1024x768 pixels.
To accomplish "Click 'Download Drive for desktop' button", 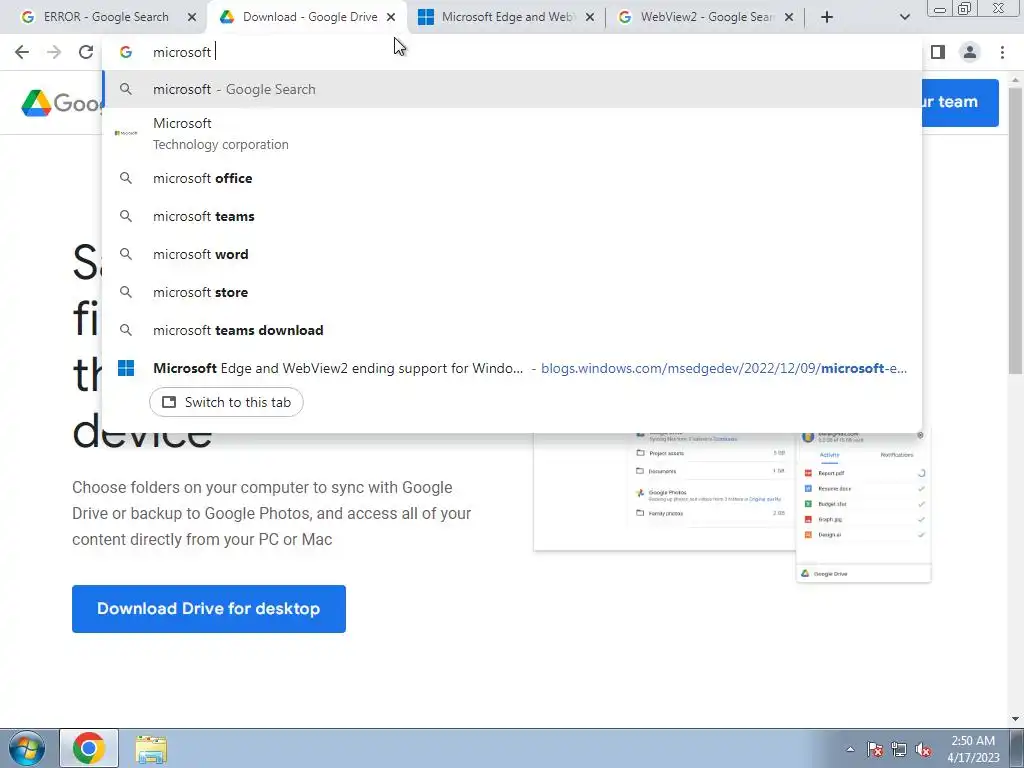I will [x=209, y=609].
